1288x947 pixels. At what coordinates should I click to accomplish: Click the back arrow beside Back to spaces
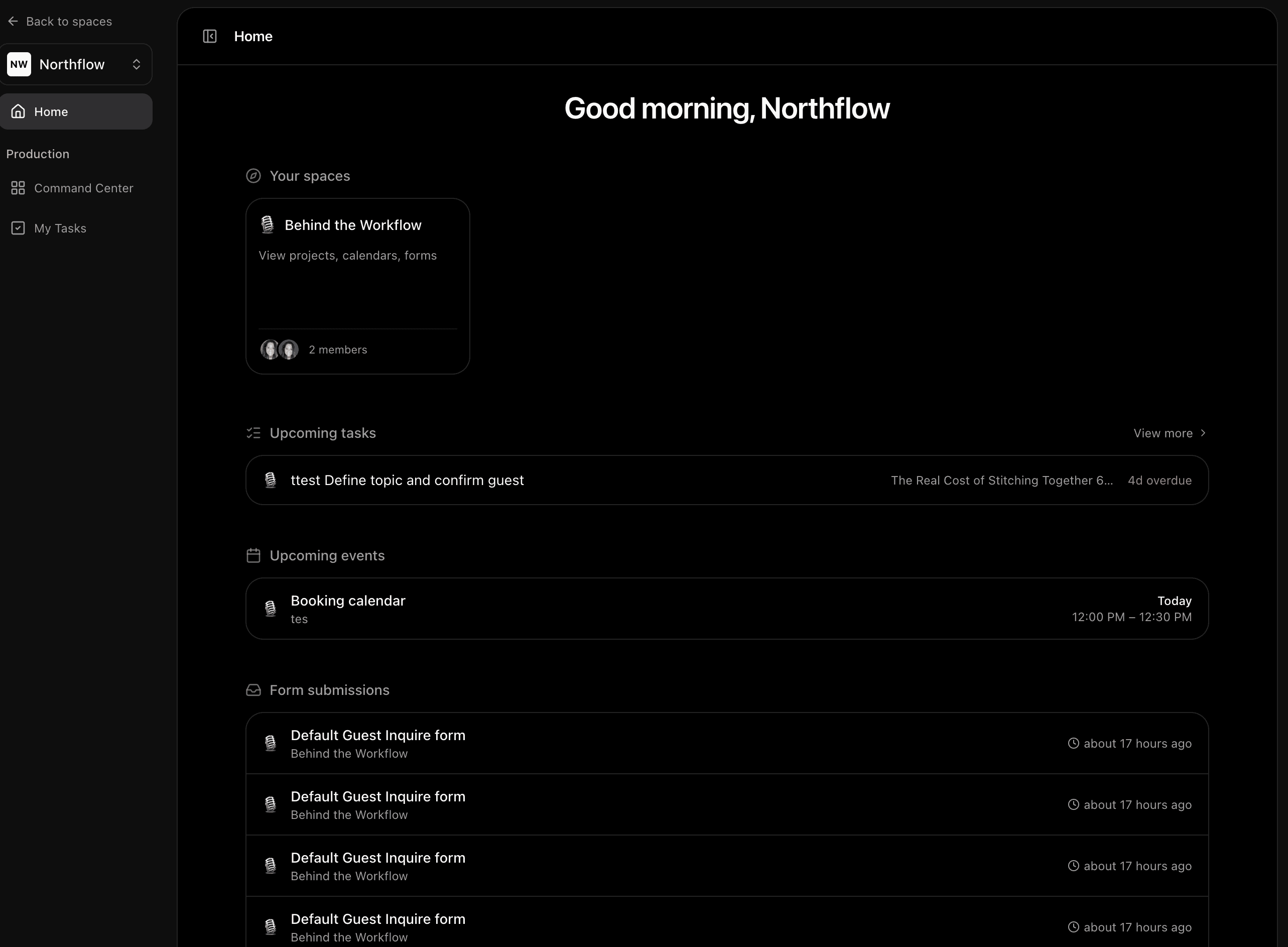coord(13,21)
